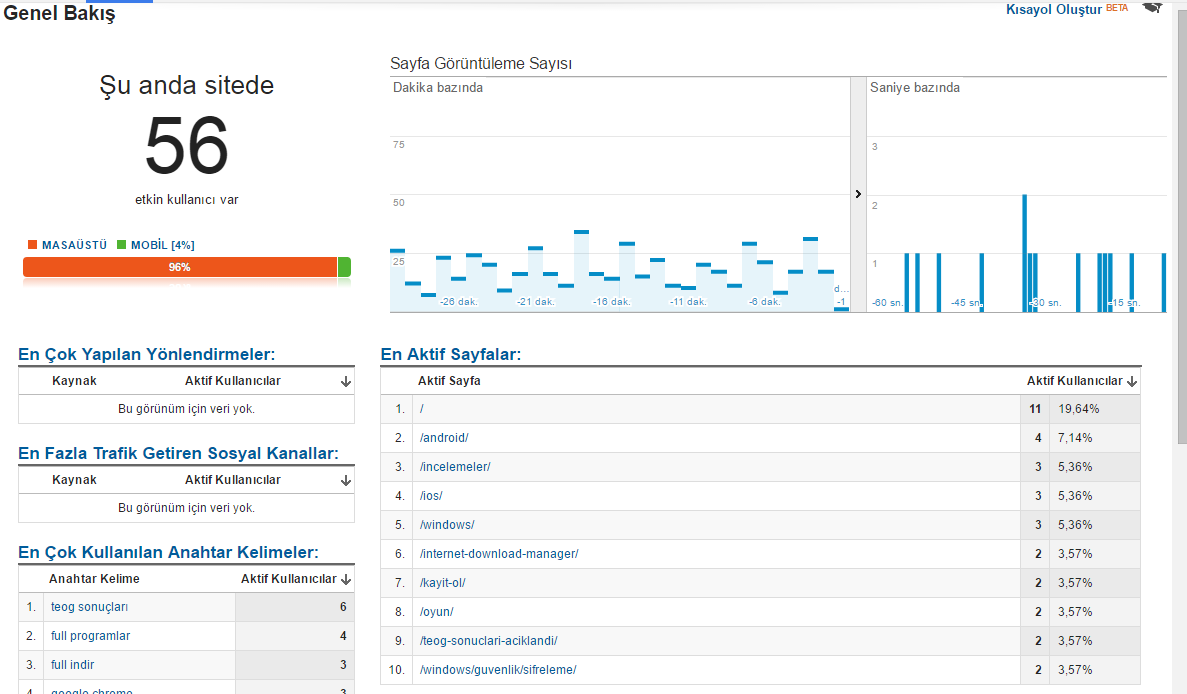The image size is (1187, 694).
Task: Open the /internet-download-manager/ page link
Action: pos(499,554)
